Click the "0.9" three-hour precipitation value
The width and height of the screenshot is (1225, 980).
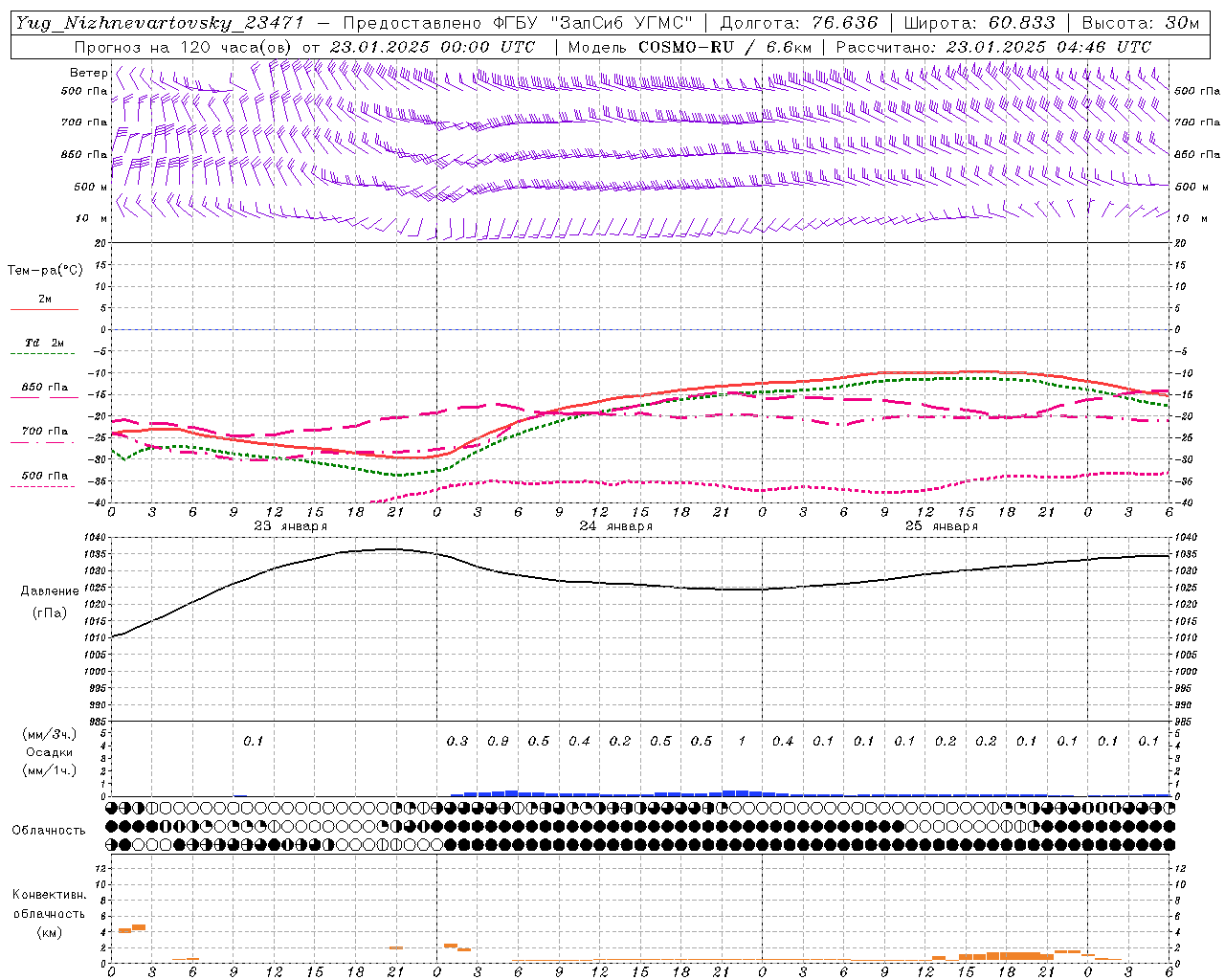(x=498, y=742)
